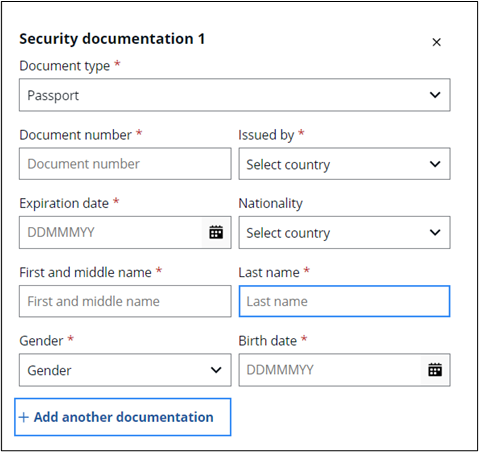
Task: Click into the Expiration date DDMMMYY field
Action: tap(110, 232)
